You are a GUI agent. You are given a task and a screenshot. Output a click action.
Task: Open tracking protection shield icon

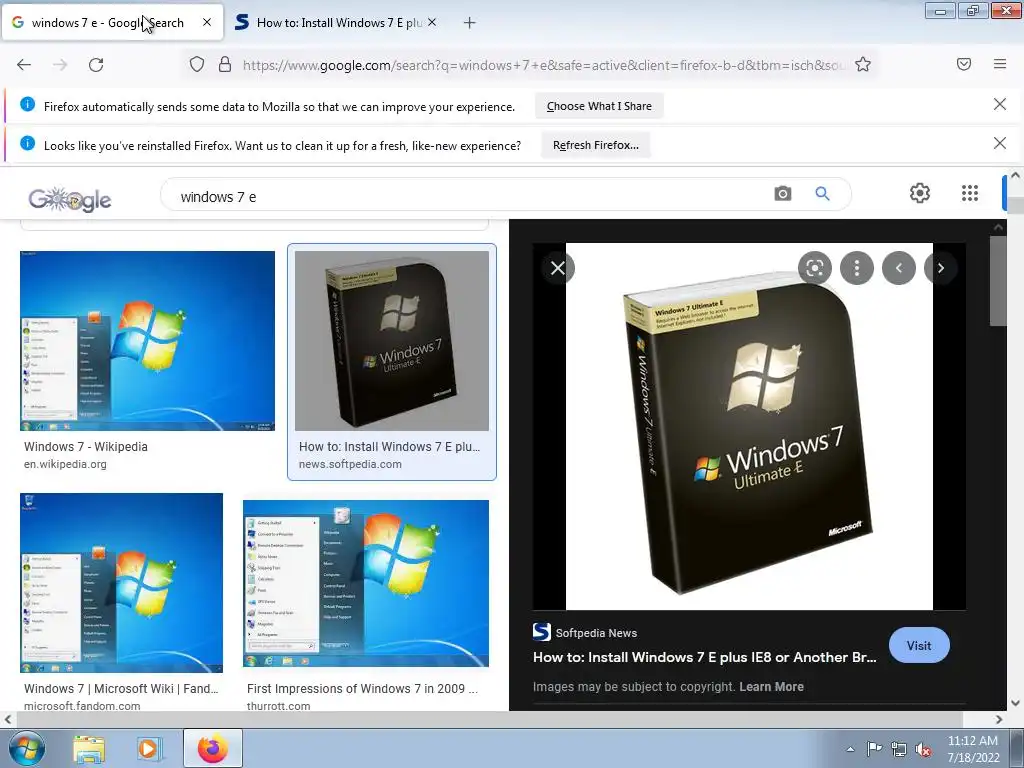tap(197, 64)
